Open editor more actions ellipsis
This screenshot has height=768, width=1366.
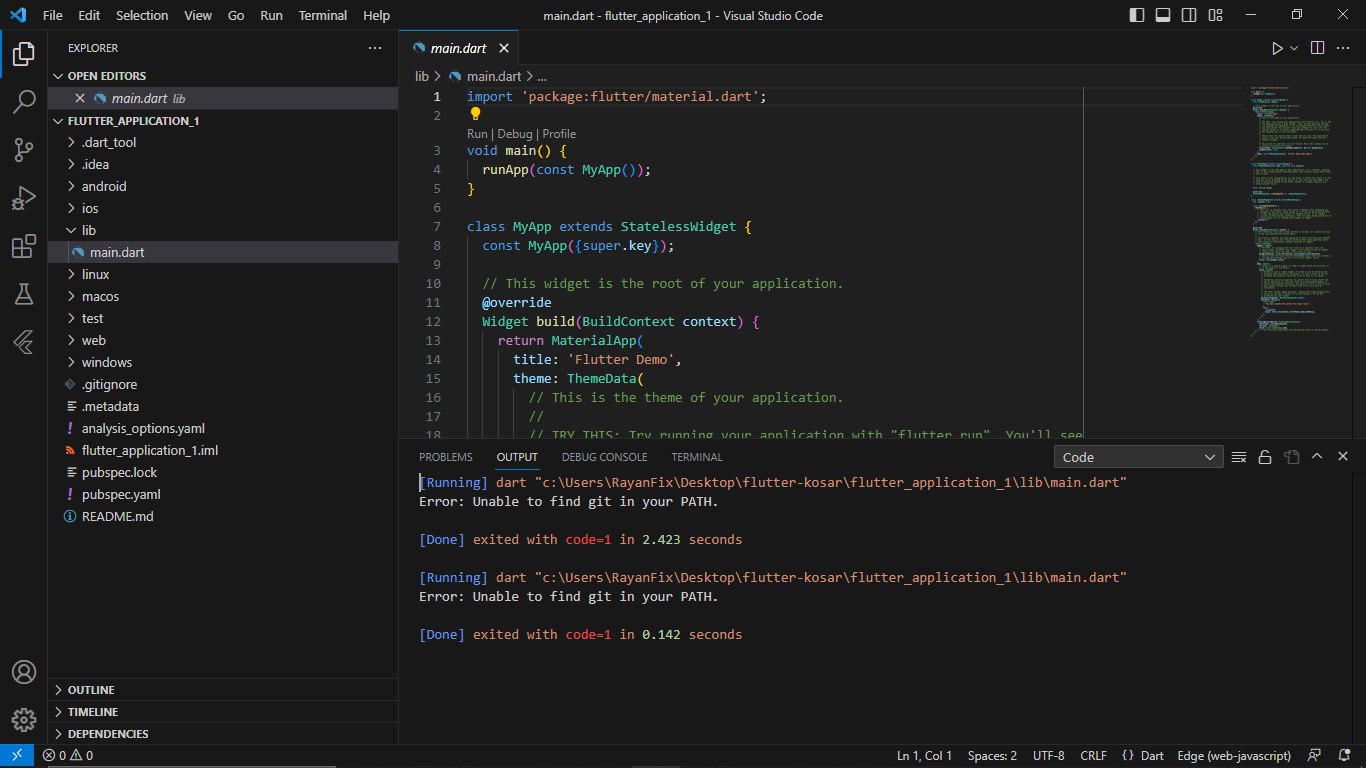(x=1343, y=48)
